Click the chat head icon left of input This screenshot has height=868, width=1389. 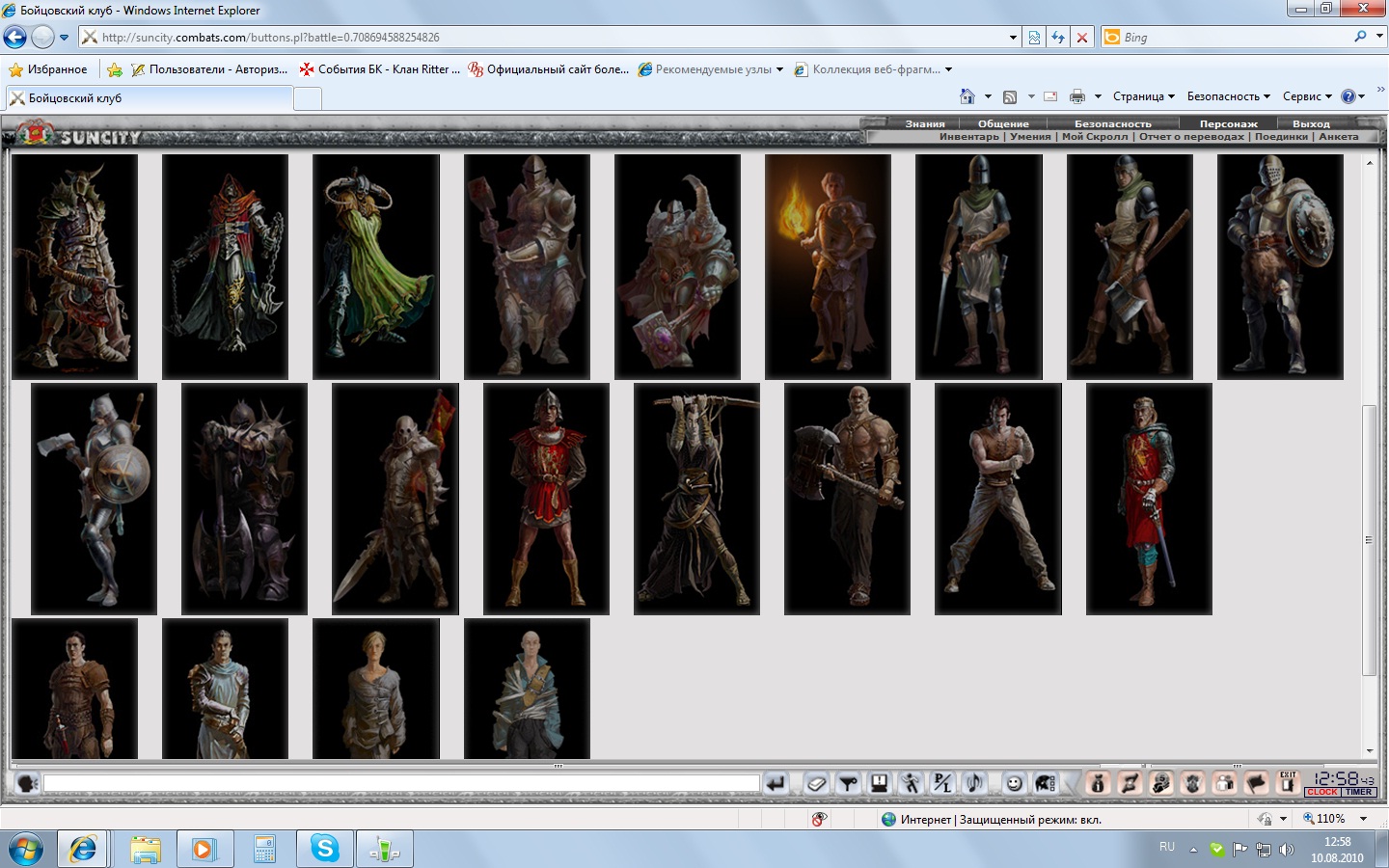coord(28,783)
